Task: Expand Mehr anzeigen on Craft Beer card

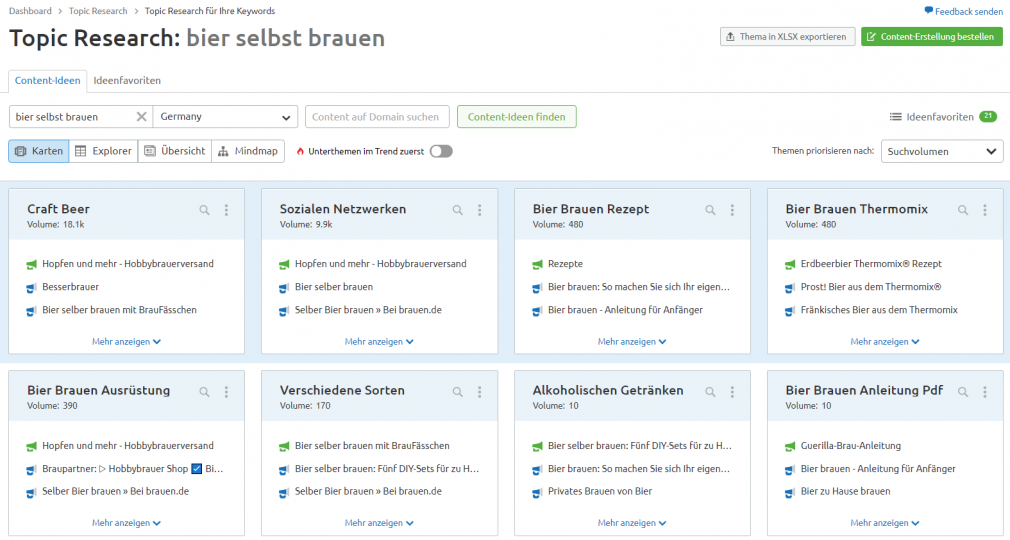Action: 126,342
